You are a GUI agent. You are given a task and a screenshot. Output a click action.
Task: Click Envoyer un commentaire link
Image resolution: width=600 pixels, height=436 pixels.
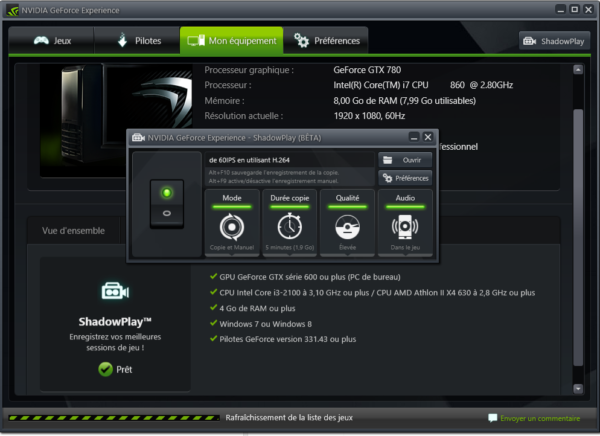click(x=540, y=418)
